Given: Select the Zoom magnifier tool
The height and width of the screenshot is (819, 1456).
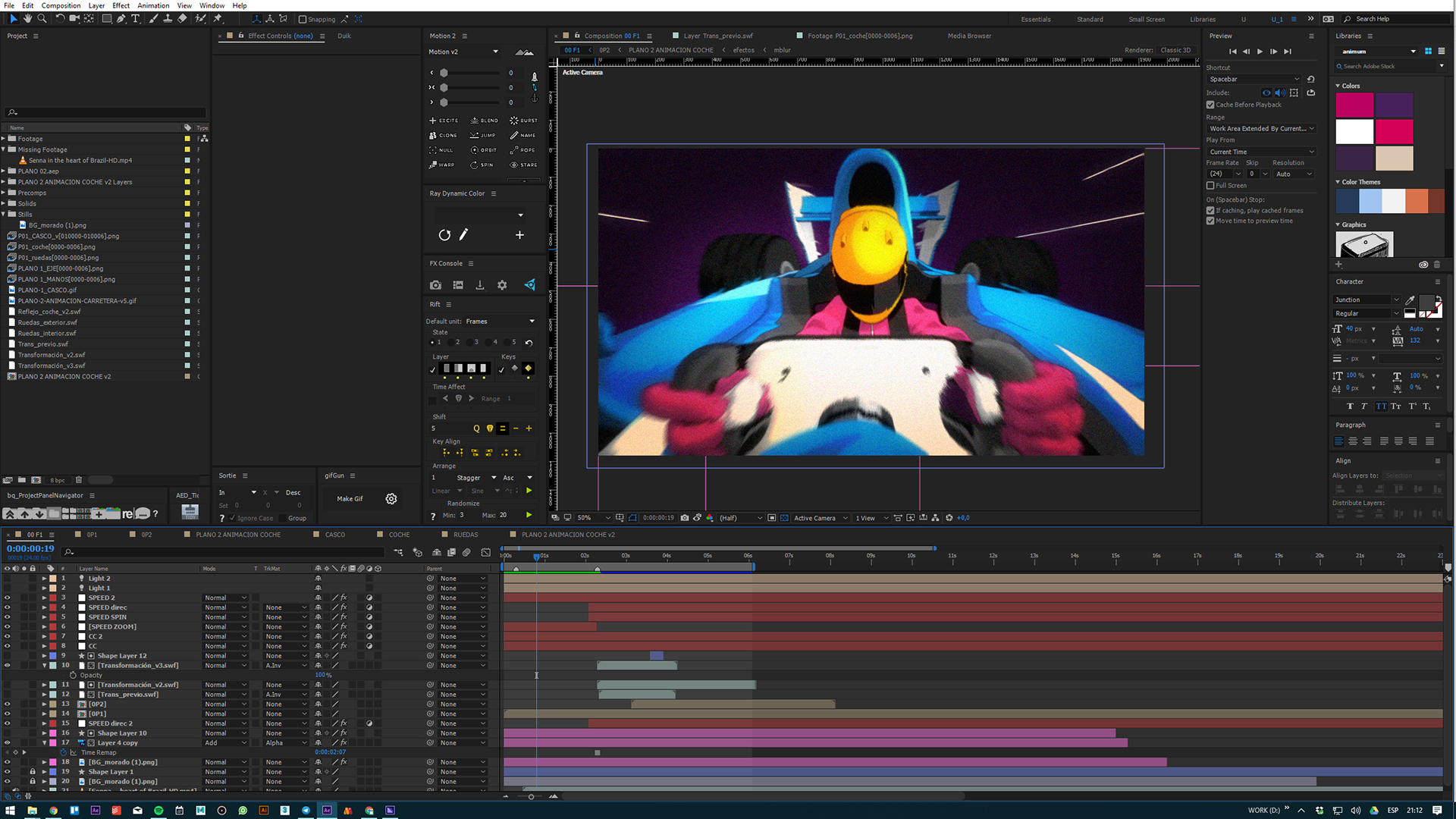Looking at the screenshot, I should (x=42, y=19).
